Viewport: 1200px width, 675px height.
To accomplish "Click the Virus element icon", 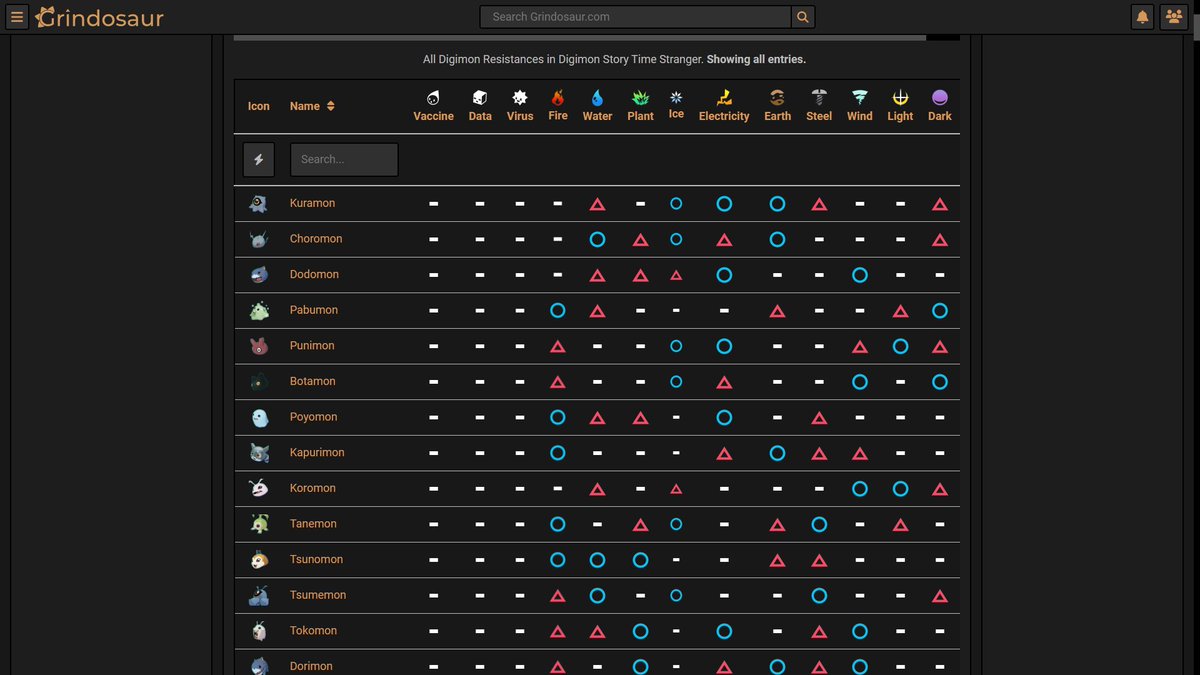I will [519, 97].
